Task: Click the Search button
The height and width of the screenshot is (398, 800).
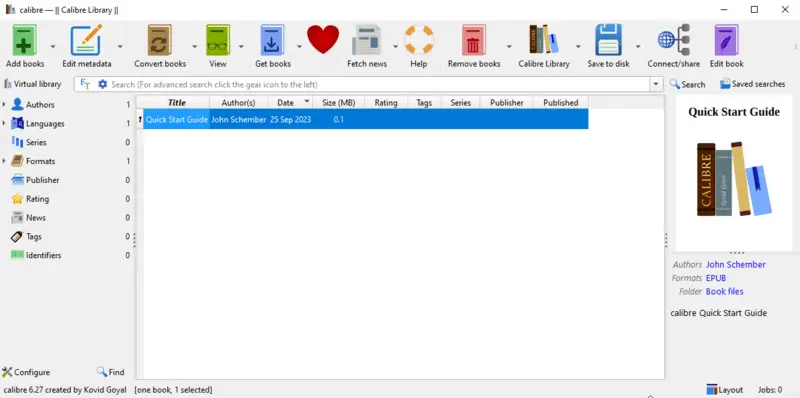Action: click(687, 84)
